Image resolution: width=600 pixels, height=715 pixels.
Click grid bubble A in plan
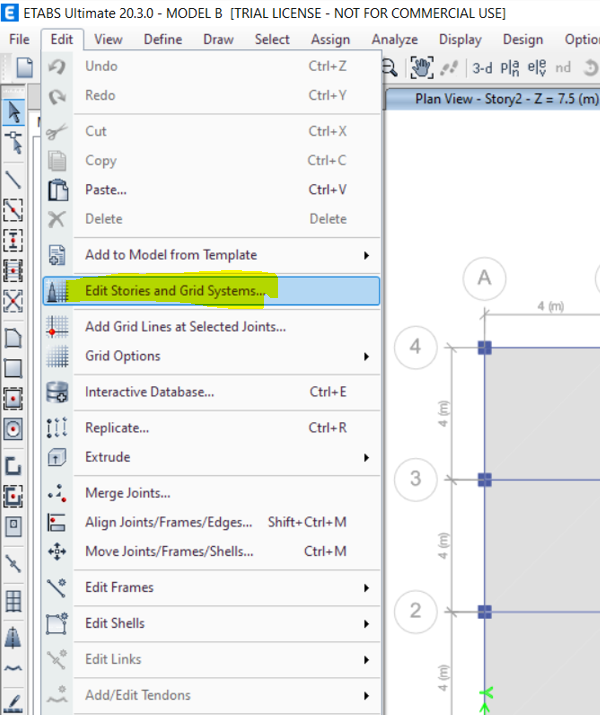[x=484, y=278]
